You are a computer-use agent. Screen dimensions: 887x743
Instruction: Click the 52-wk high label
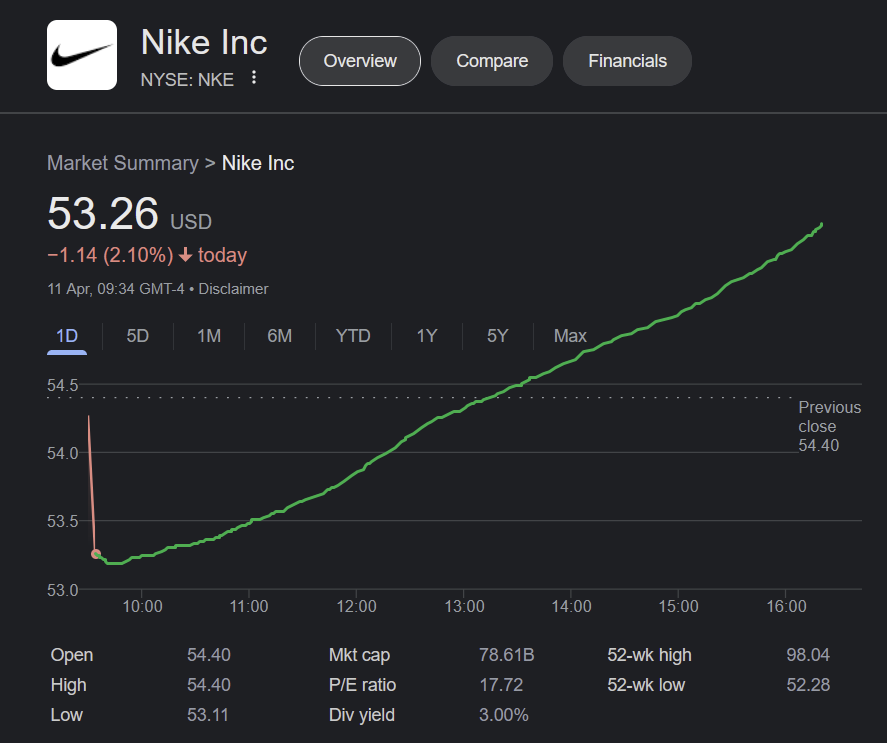coord(649,655)
